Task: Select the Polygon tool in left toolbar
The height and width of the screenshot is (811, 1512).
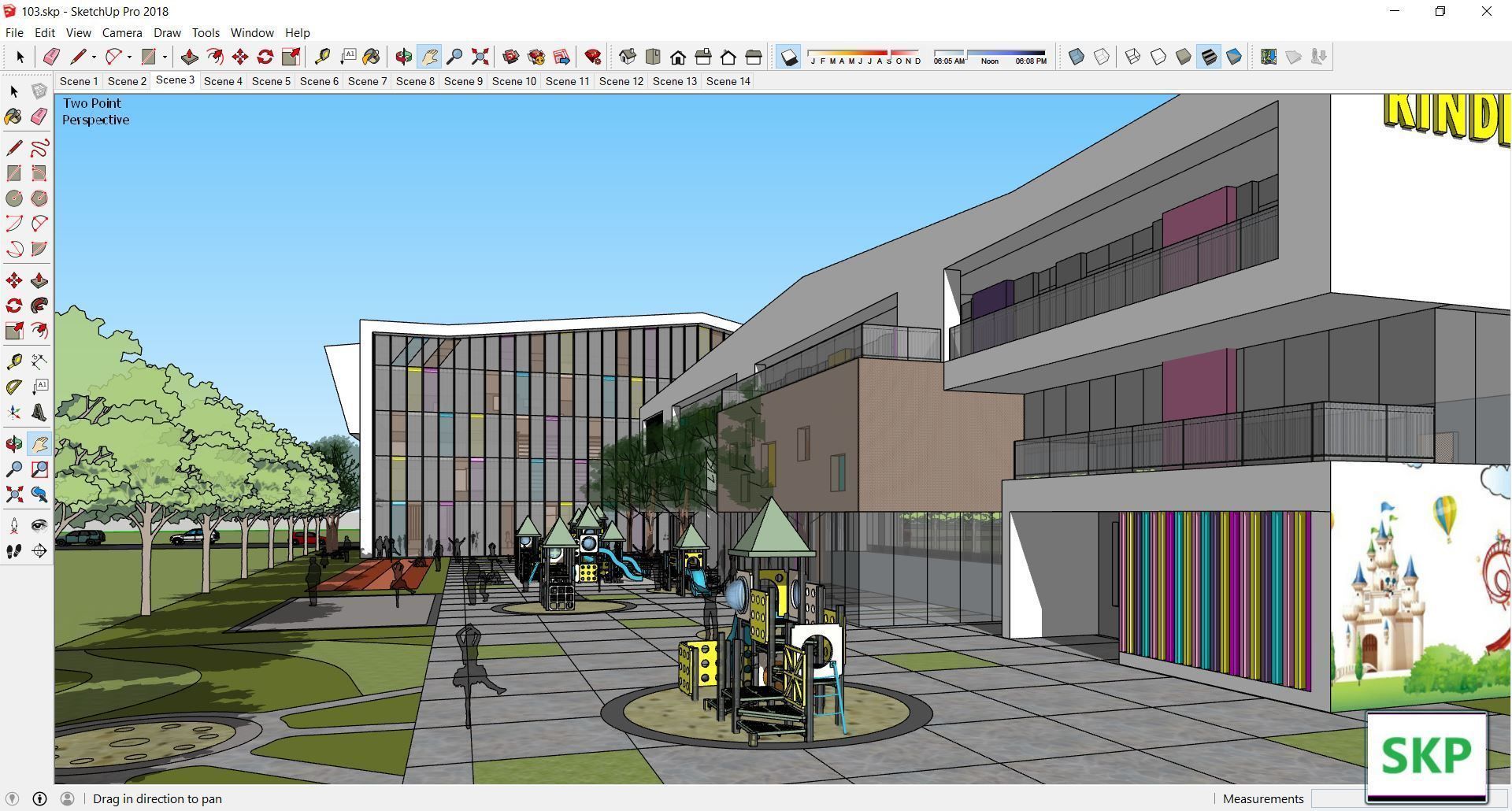Action: tap(39, 198)
